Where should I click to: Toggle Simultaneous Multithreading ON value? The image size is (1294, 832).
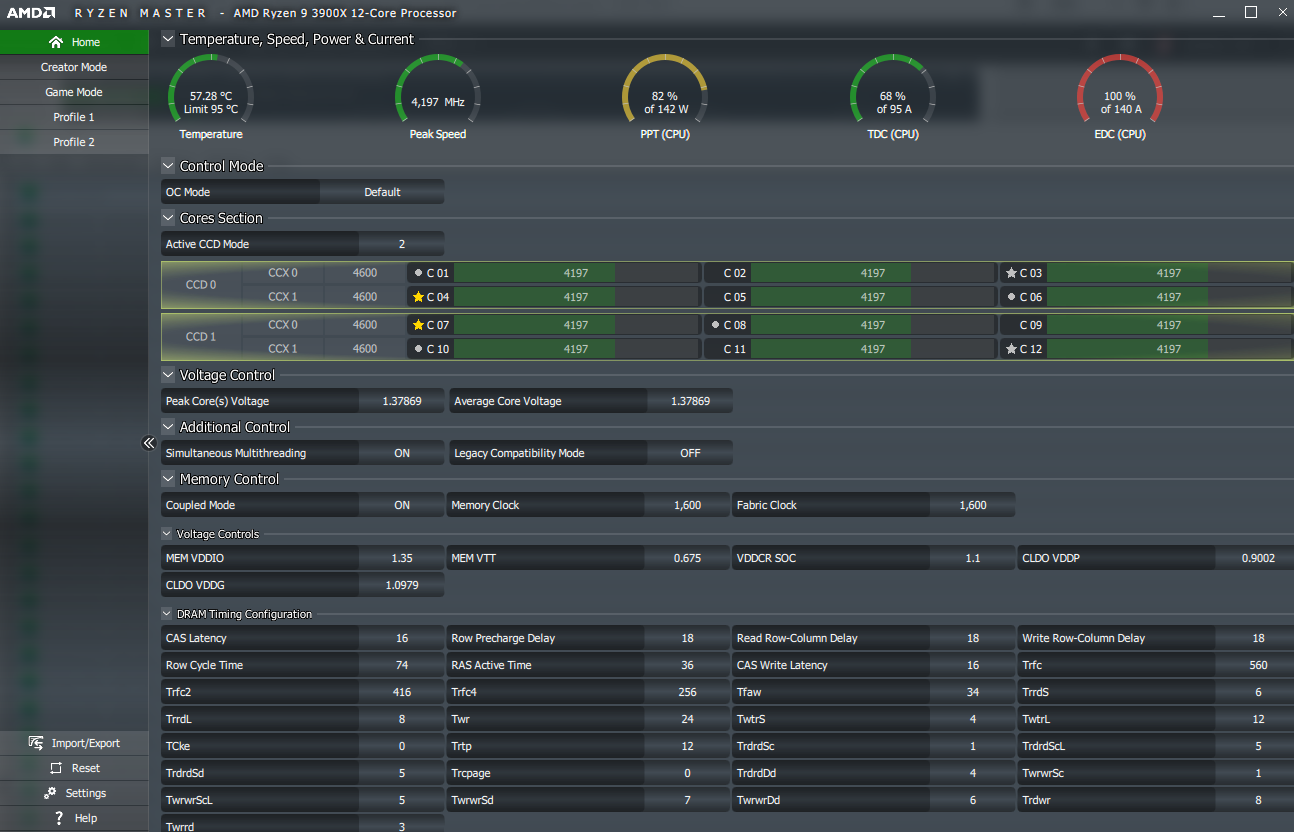(402, 453)
